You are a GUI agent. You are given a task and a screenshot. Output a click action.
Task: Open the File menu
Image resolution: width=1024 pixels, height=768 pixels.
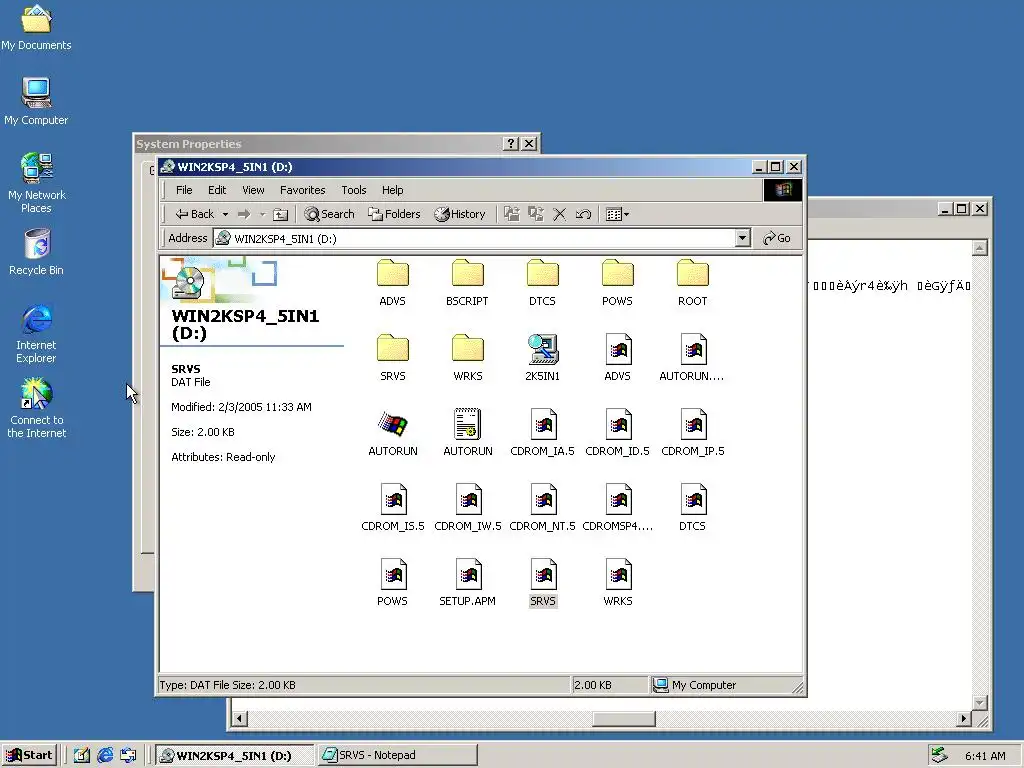[x=184, y=190]
